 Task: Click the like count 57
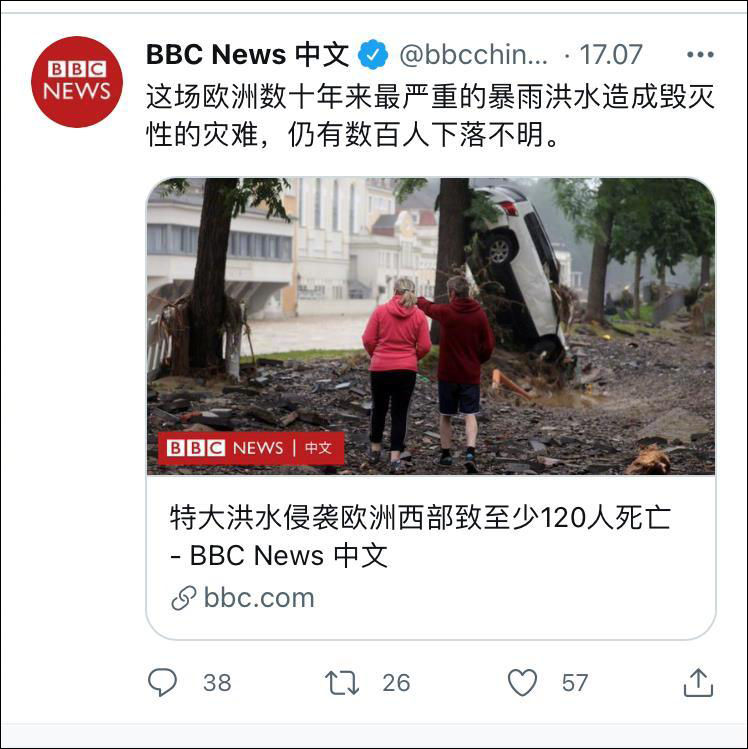click(x=575, y=683)
